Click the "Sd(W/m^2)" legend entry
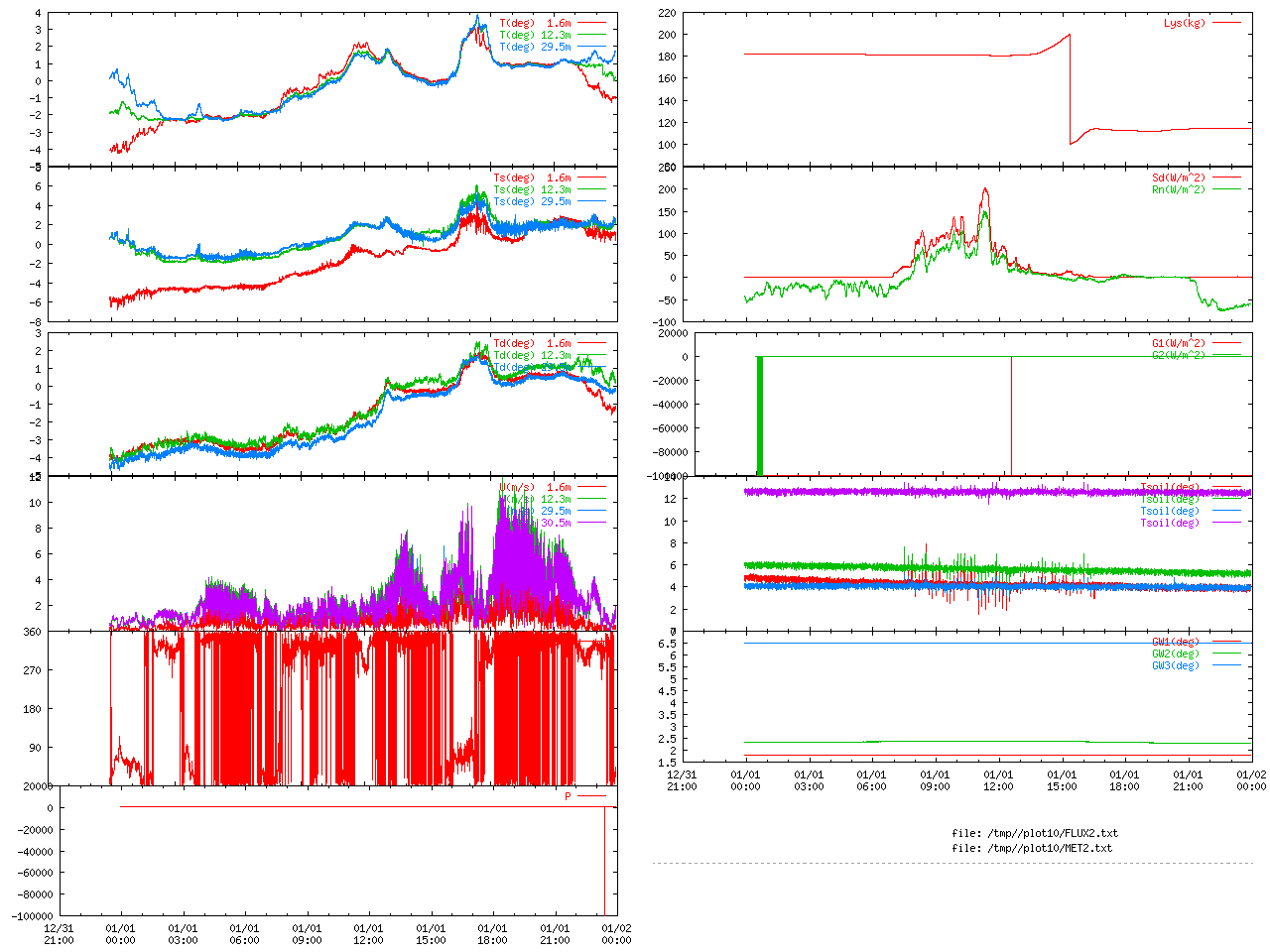 (1178, 178)
